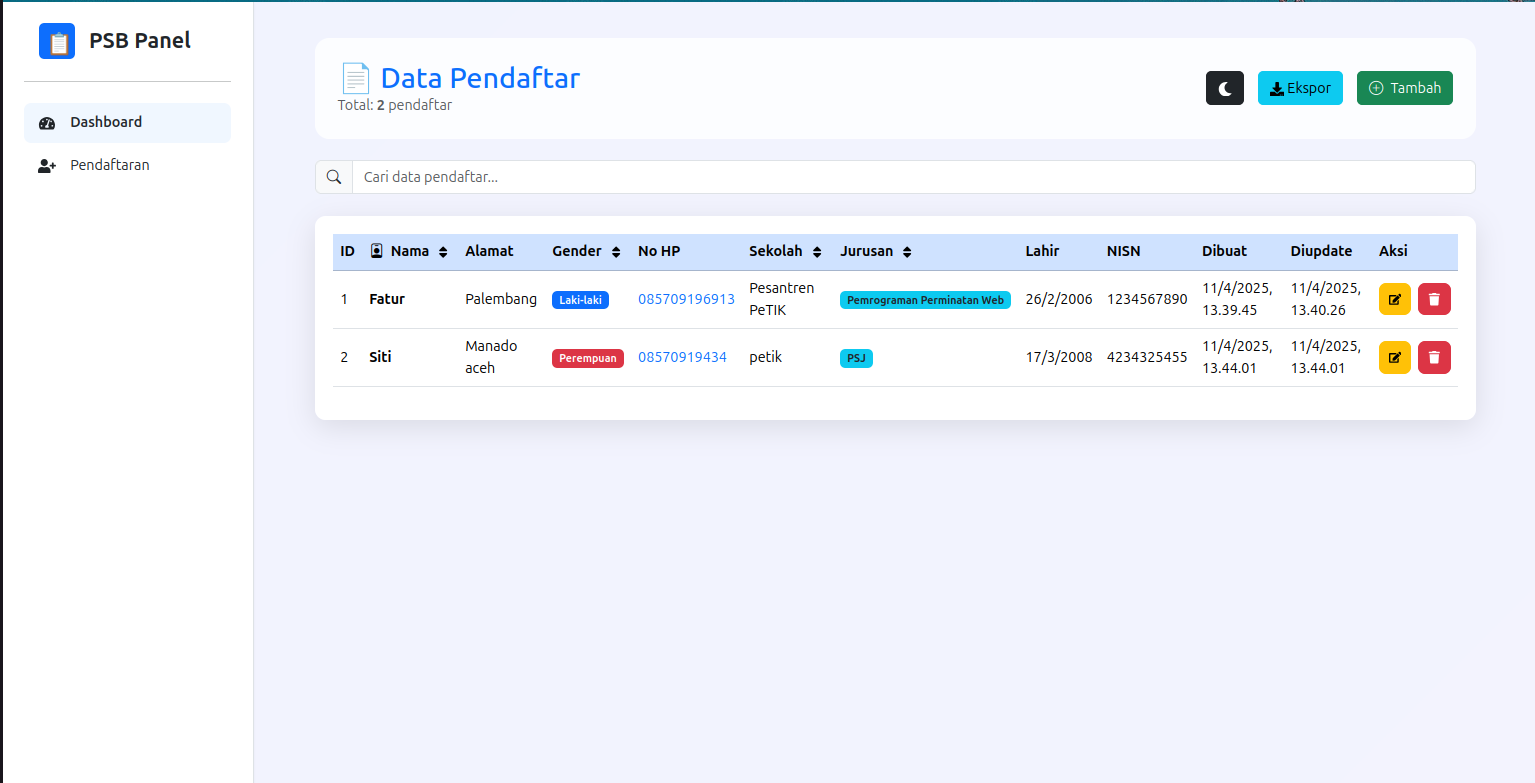Click Siti's phone number 08570919434
The image size is (1535, 783).
tap(682, 357)
